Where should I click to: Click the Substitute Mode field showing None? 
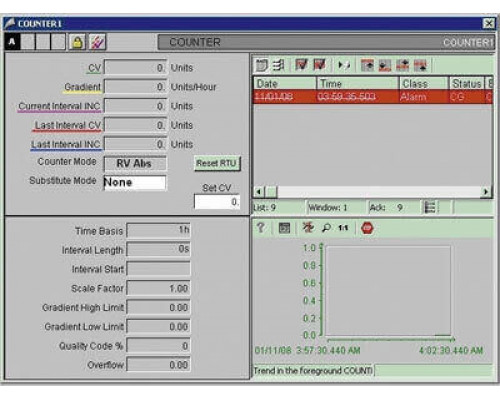pos(135,183)
